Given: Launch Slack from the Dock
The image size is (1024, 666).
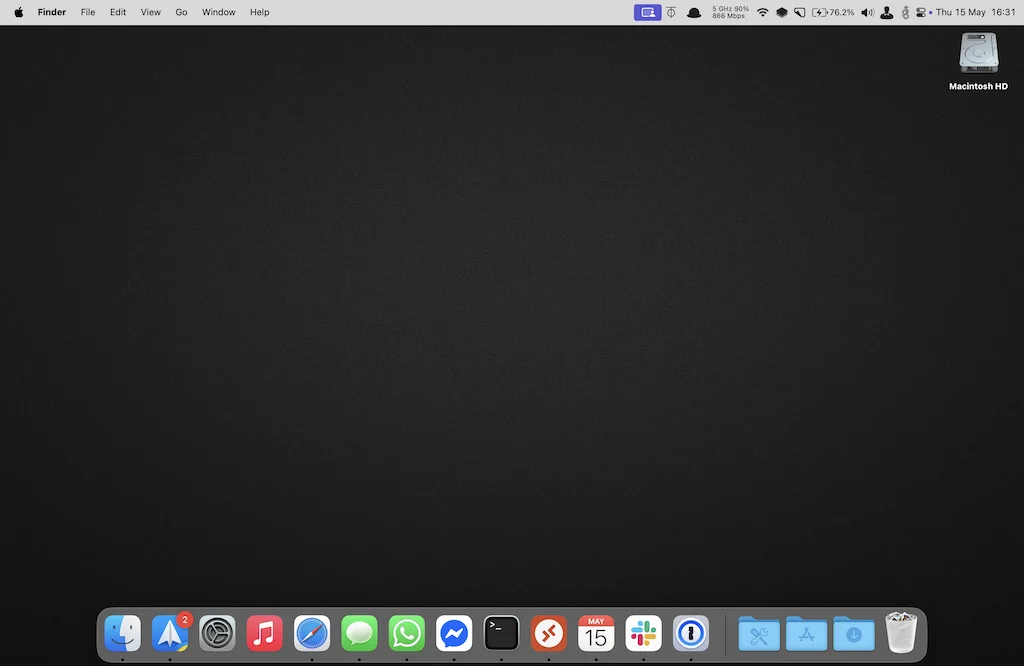Looking at the screenshot, I should click(643, 633).
